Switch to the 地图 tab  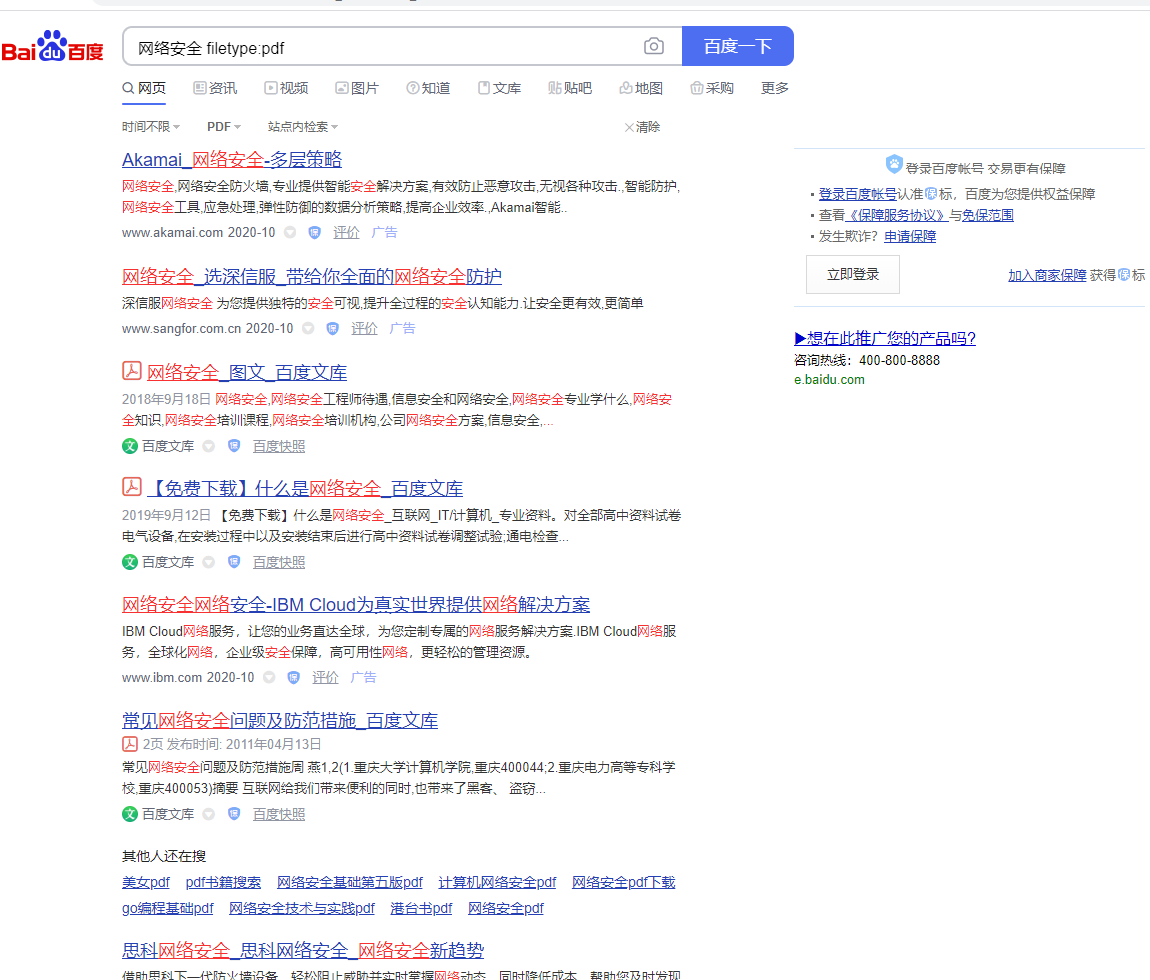pyautogui.click(x=641, y=88)
